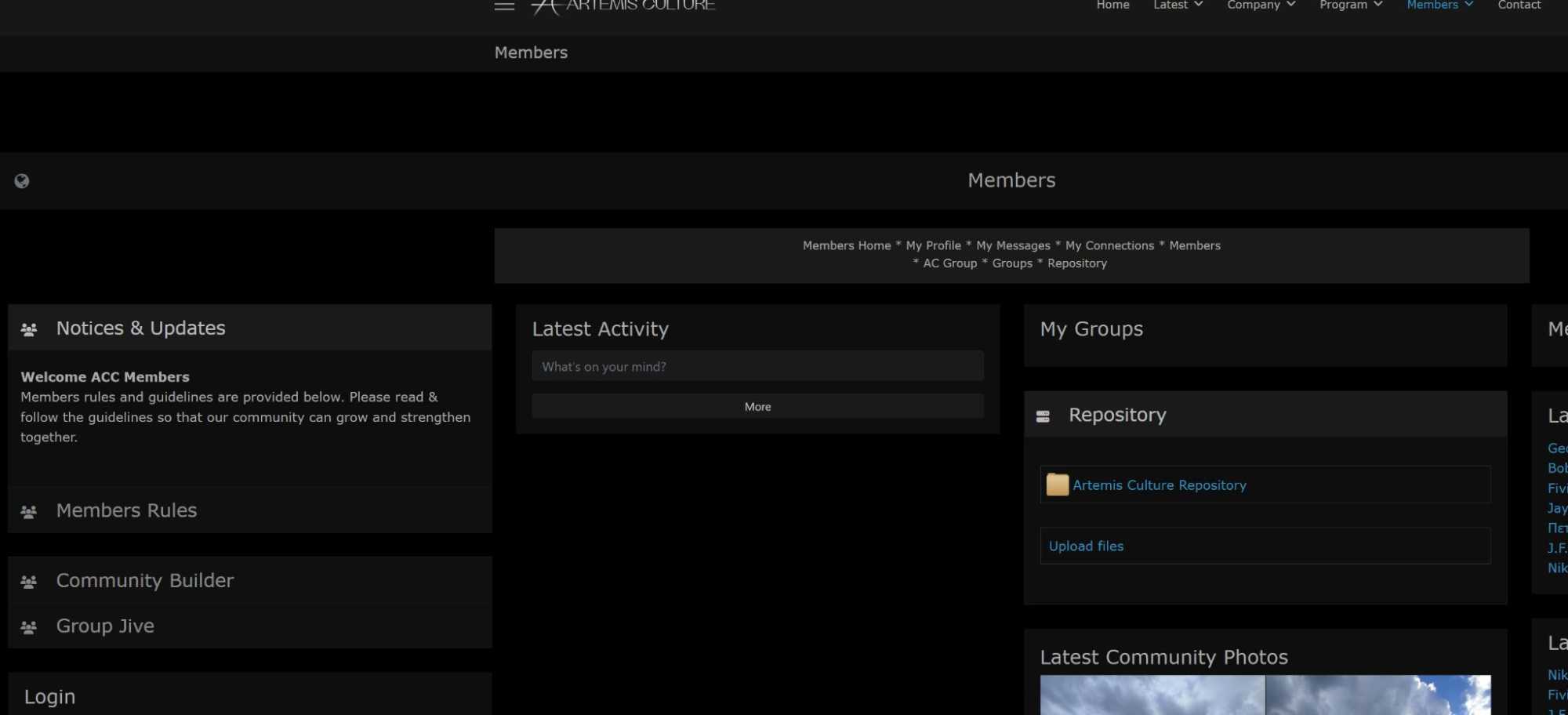
Task: Click the More button under Latest Activity
Action: point(757,406)
